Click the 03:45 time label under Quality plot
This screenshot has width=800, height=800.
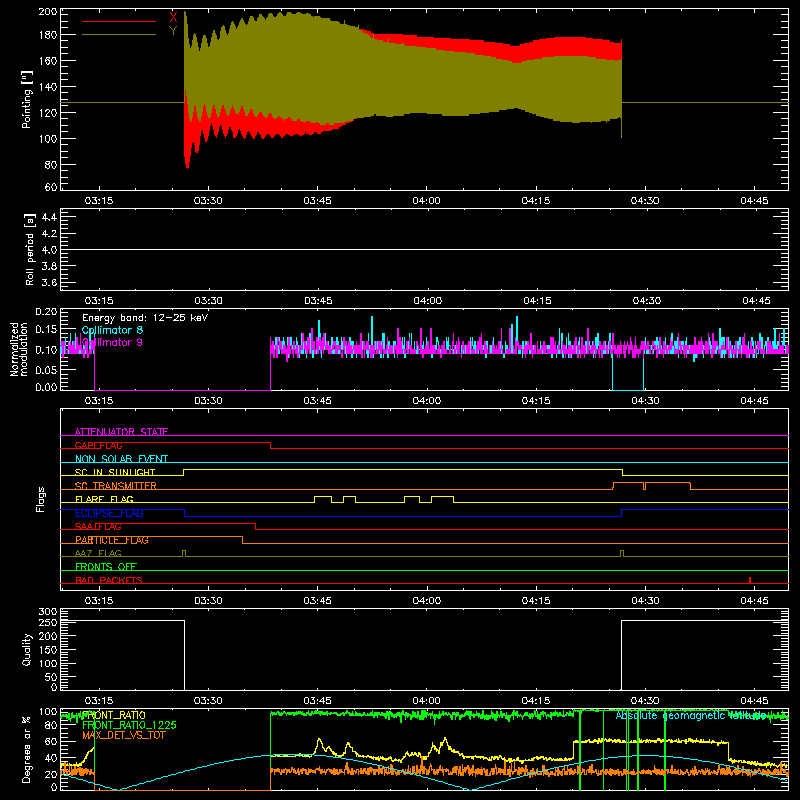click(x=317, y=701)
